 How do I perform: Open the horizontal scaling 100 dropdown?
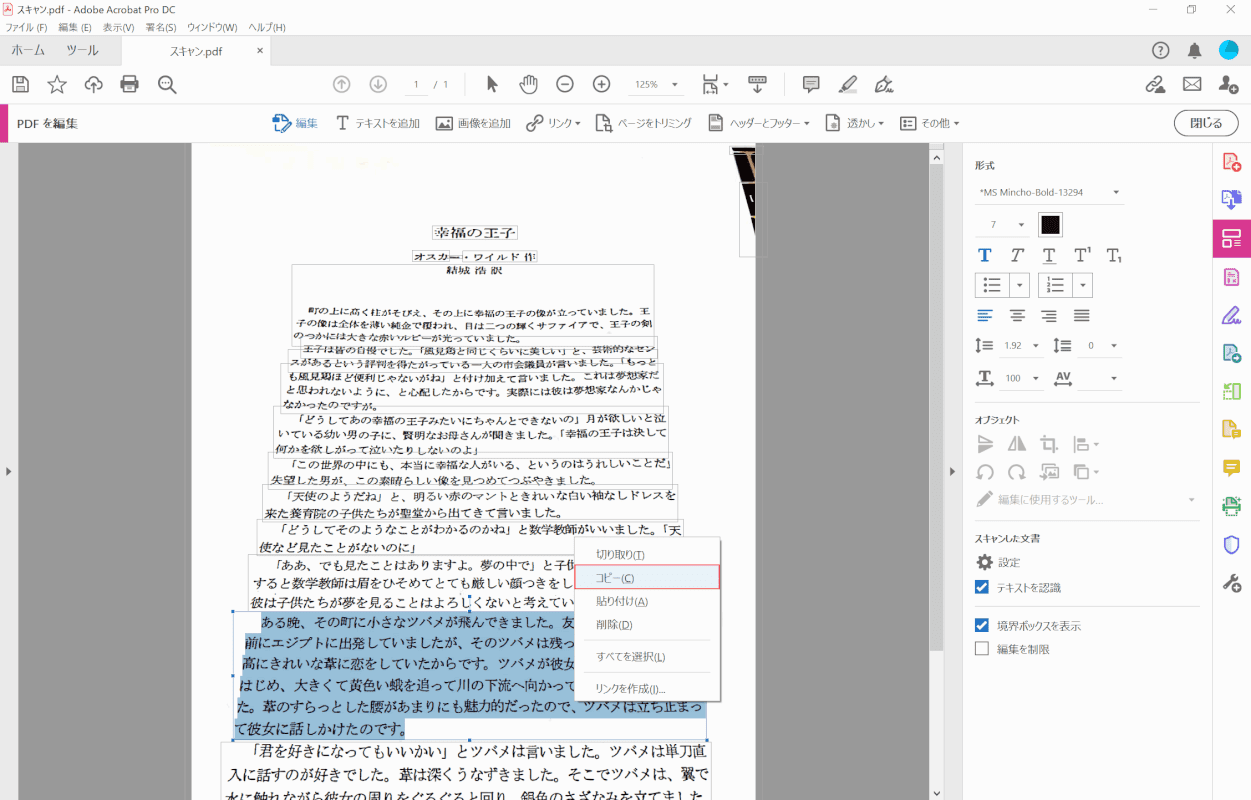(x=1023, y=378)
